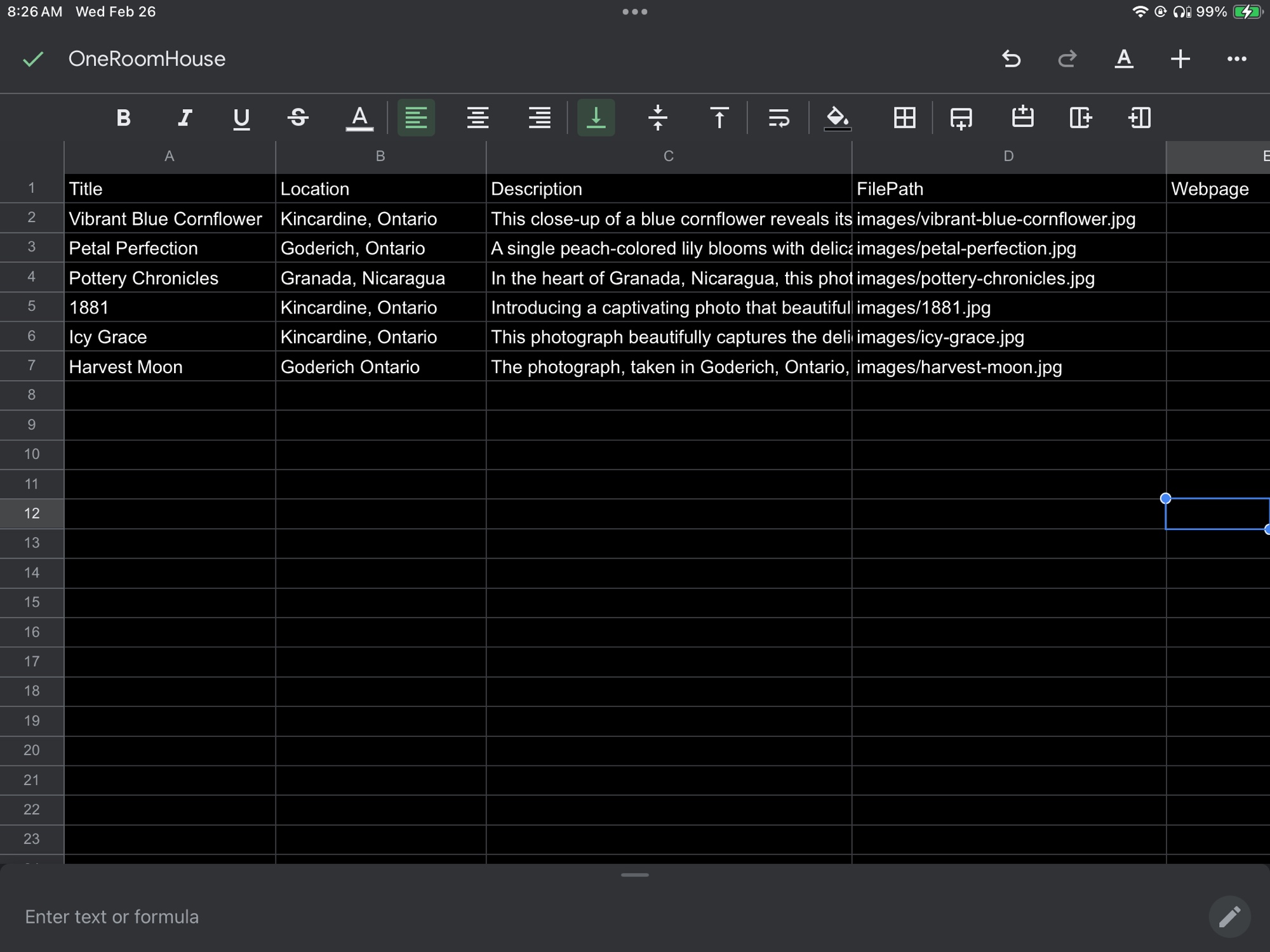Open the more options menu
The image size is (1270, 952).
pyautogui.click(x=1236, y=59)
